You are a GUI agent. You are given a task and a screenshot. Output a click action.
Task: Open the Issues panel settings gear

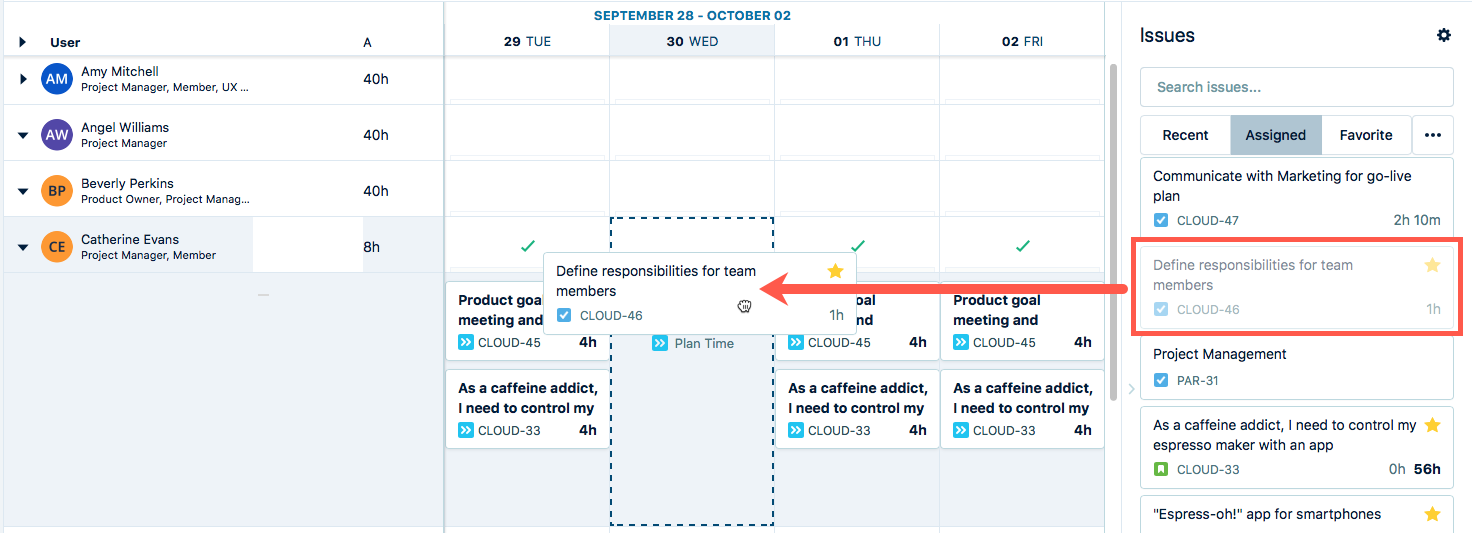[1443, 35]
